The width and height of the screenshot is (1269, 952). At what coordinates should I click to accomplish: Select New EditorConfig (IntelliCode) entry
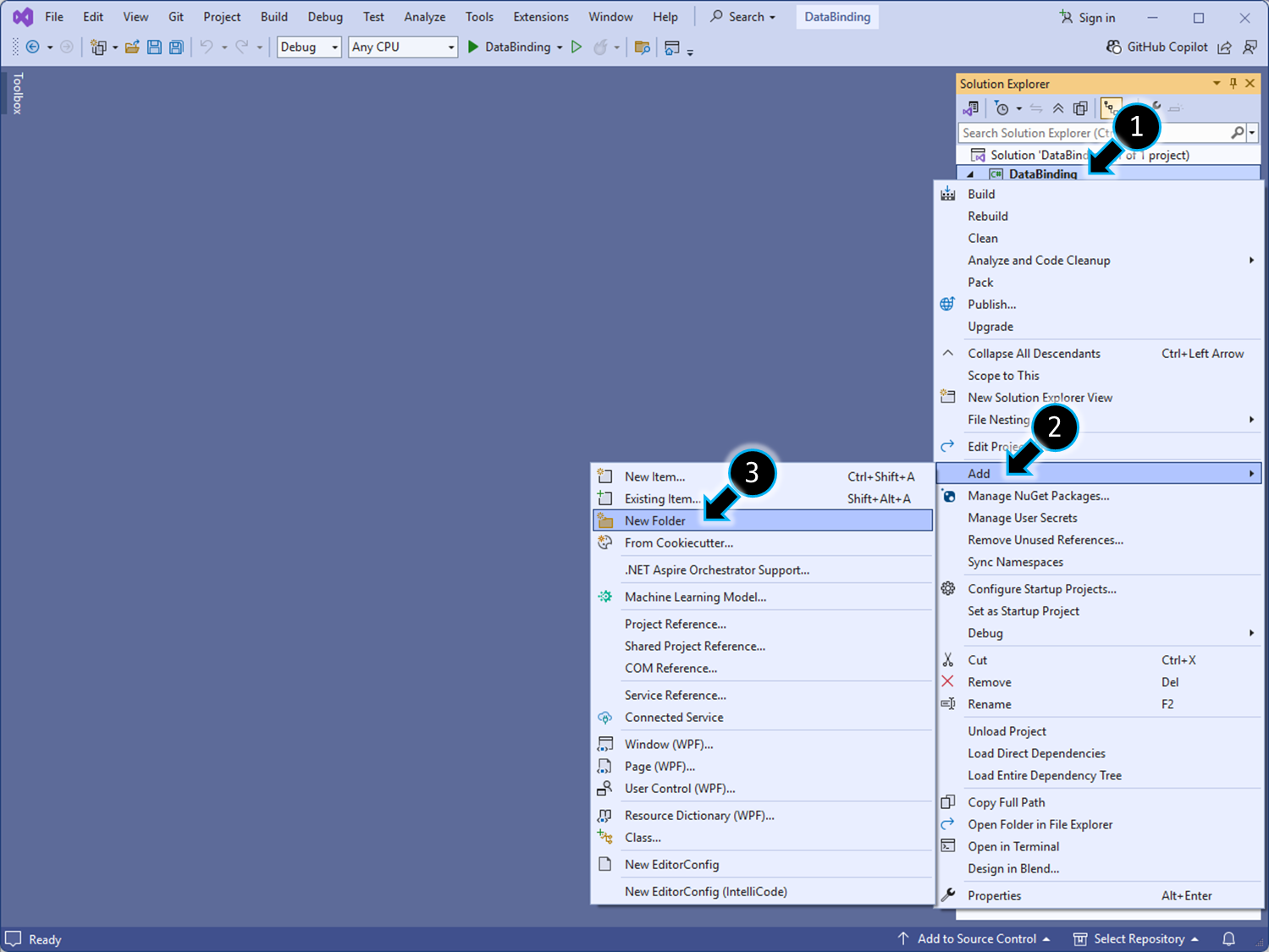click(763, 892)
